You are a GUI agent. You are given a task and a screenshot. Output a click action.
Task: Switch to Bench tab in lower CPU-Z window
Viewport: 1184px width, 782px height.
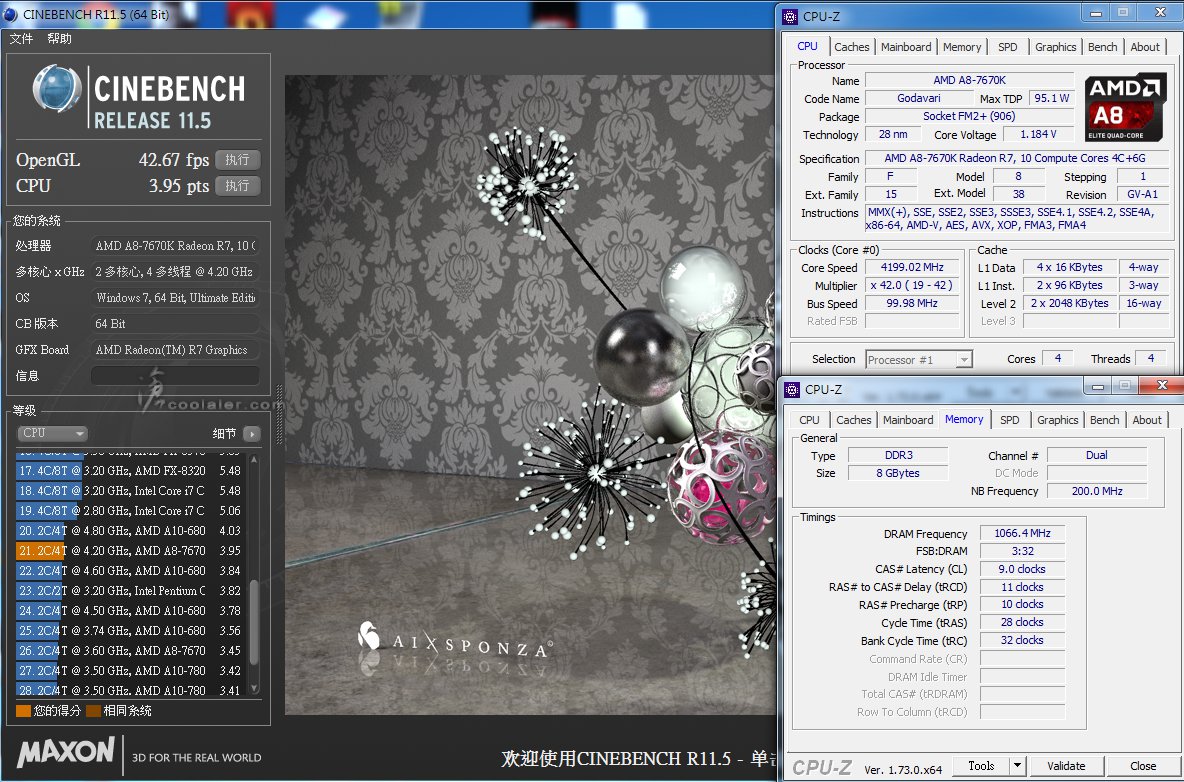click(1105, 420)
